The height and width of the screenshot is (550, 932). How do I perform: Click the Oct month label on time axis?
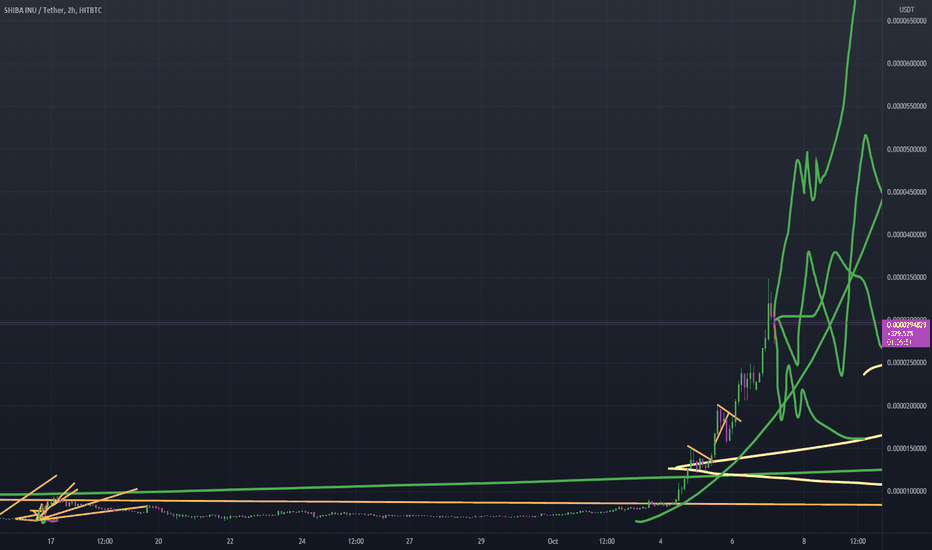click(x=553, y=541)
